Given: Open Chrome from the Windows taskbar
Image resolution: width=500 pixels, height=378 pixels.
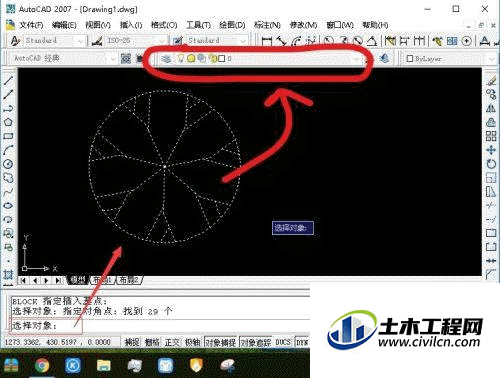Looking at the screenshot, I should click(x=42, y=366).
